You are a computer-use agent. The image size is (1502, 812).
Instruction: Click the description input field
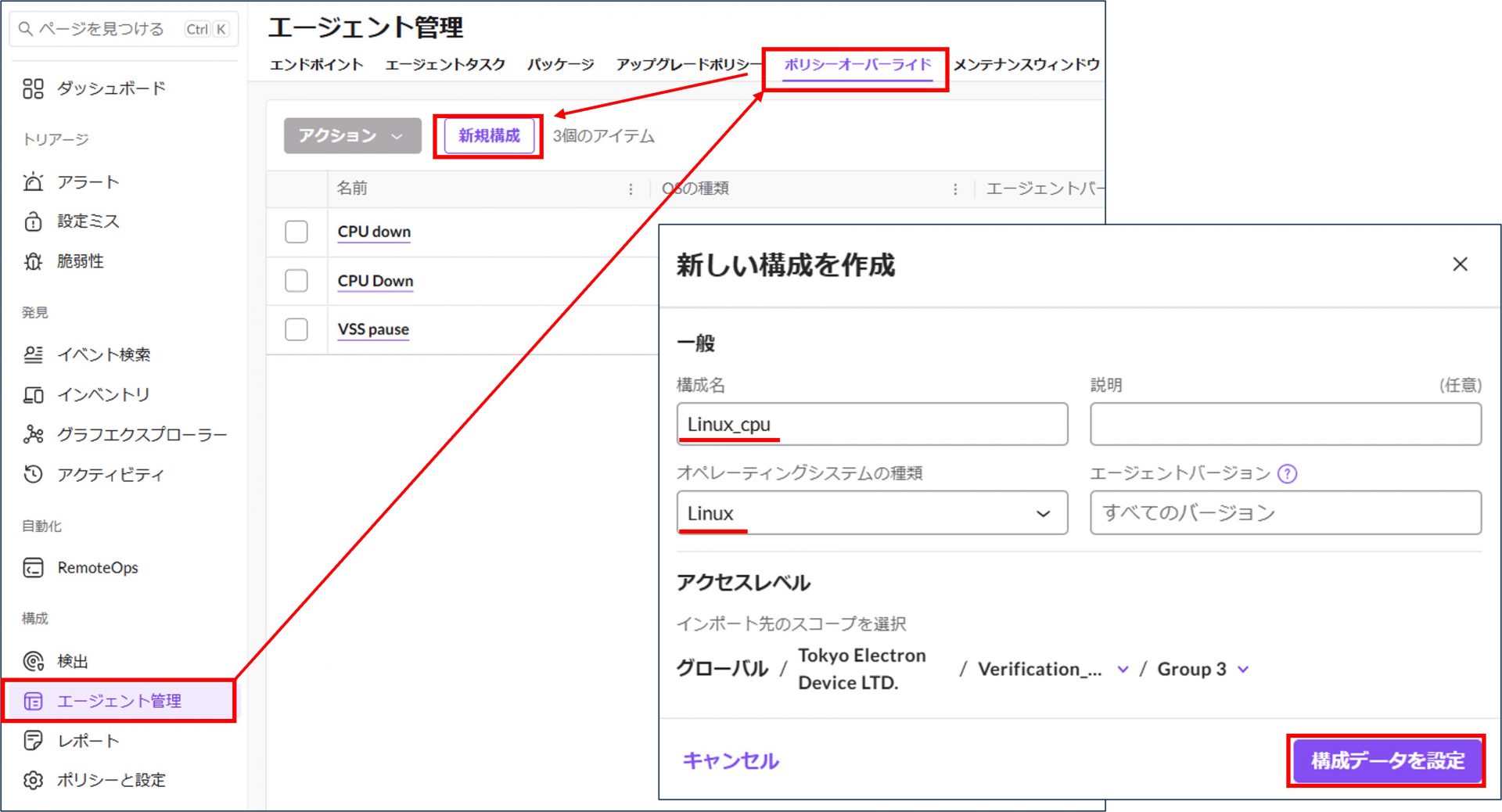(1285, 424)
